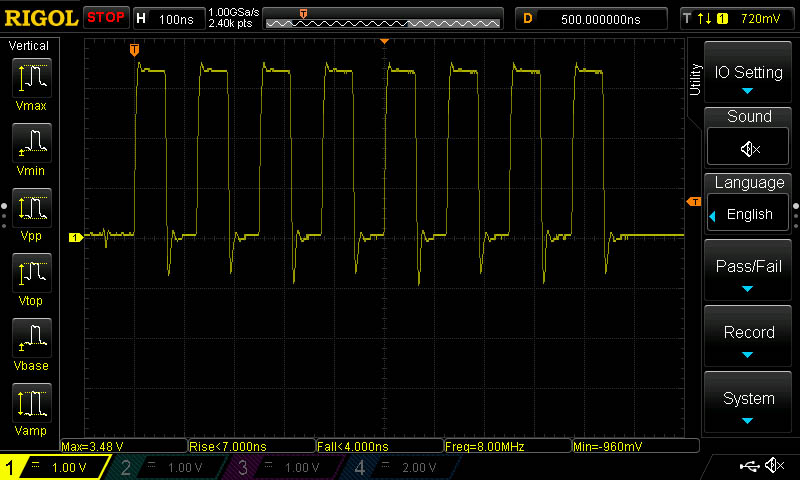
Task: Open the Record submenu
Action: pyautogui.click(x=748, y=336)
